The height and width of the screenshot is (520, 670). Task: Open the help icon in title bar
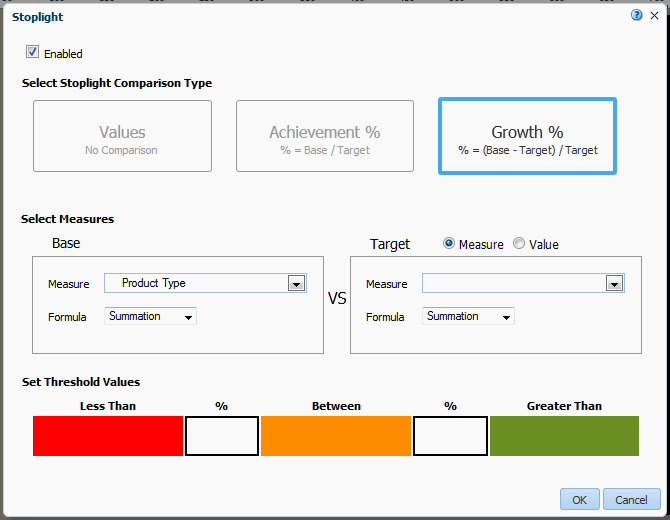(x=636, y=15)
